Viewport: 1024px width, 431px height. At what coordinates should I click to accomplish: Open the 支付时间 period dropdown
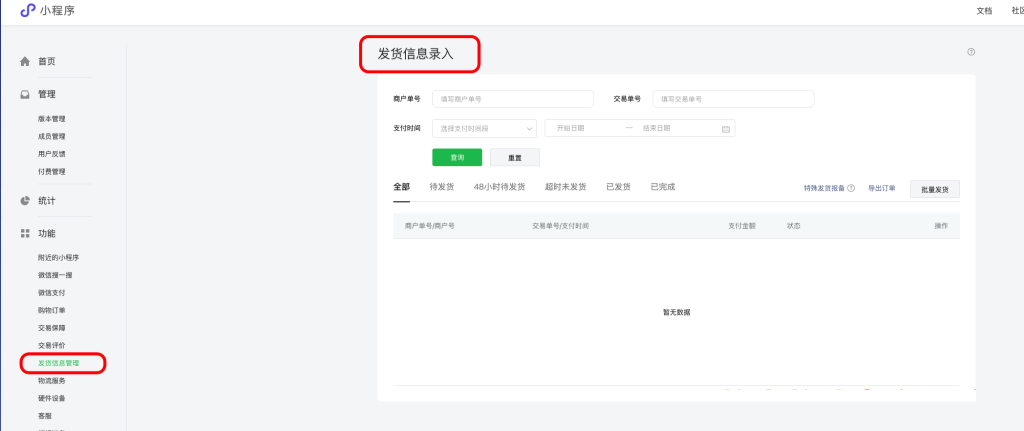coord(484,128)
